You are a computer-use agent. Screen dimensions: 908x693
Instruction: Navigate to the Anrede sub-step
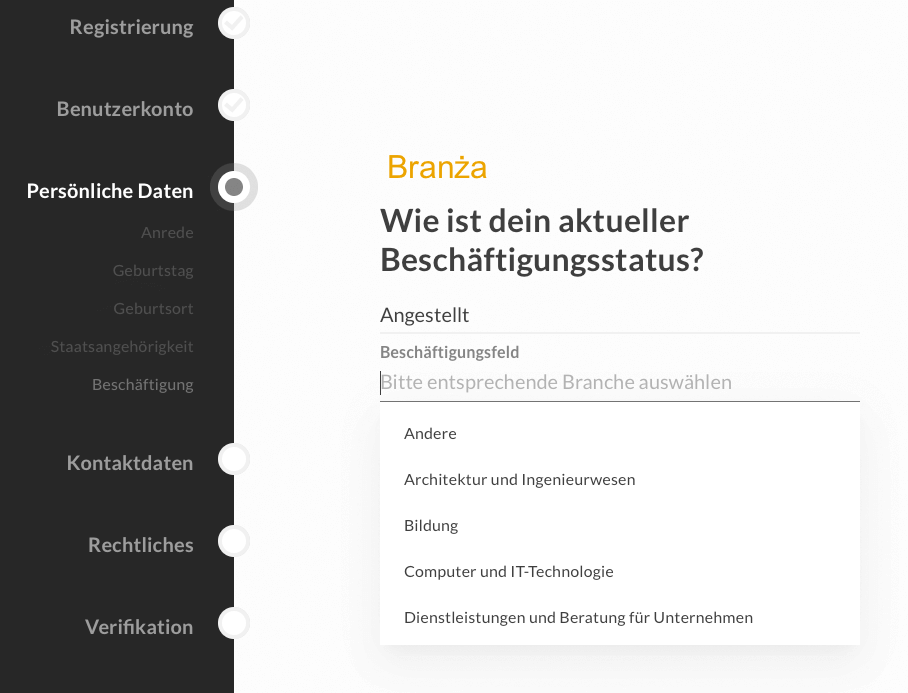click(x=167, y=233)
